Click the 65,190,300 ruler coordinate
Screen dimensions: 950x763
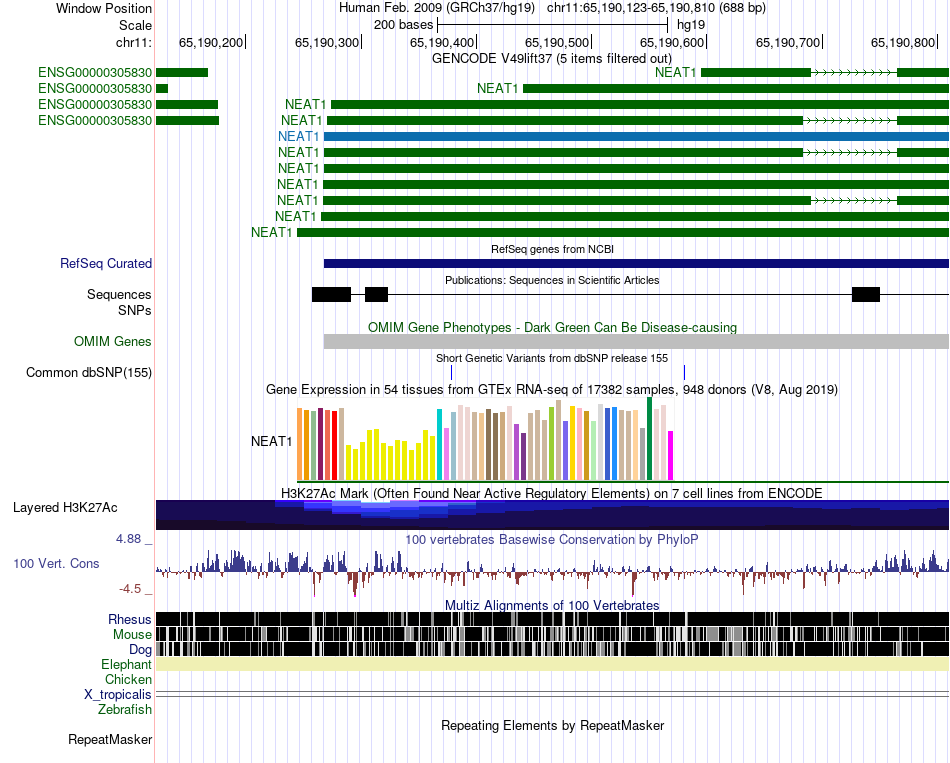(x=327, y=42)
